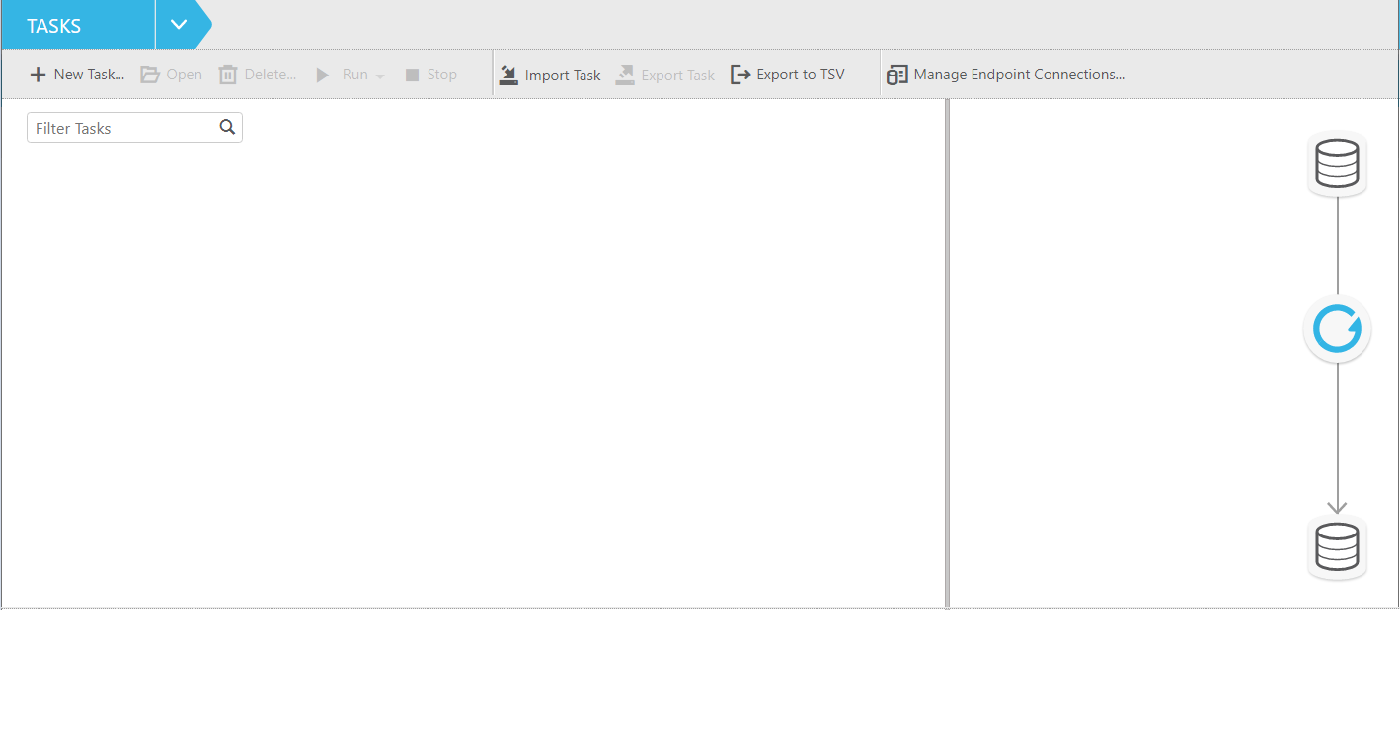Click the target database icon in diagram
The width and height of the screenshot is (1400, 750).
[1337, 547]
